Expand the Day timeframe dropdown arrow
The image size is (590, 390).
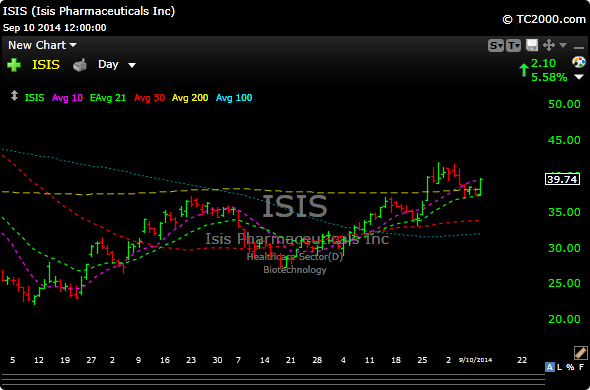[x=132, y=66]
